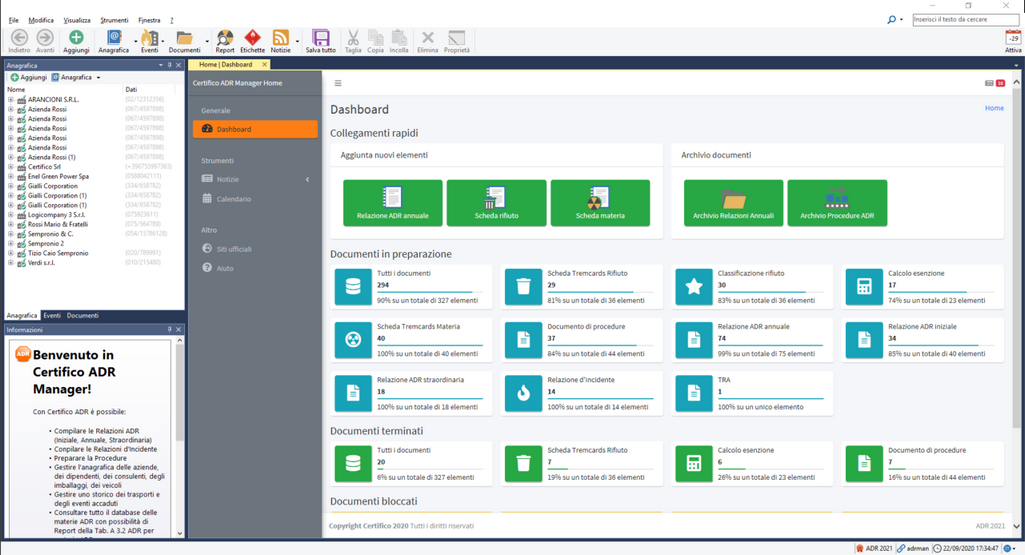Open the Report toolbar icon
Viewport: 1025px width, 555px height.
point(225,40)
